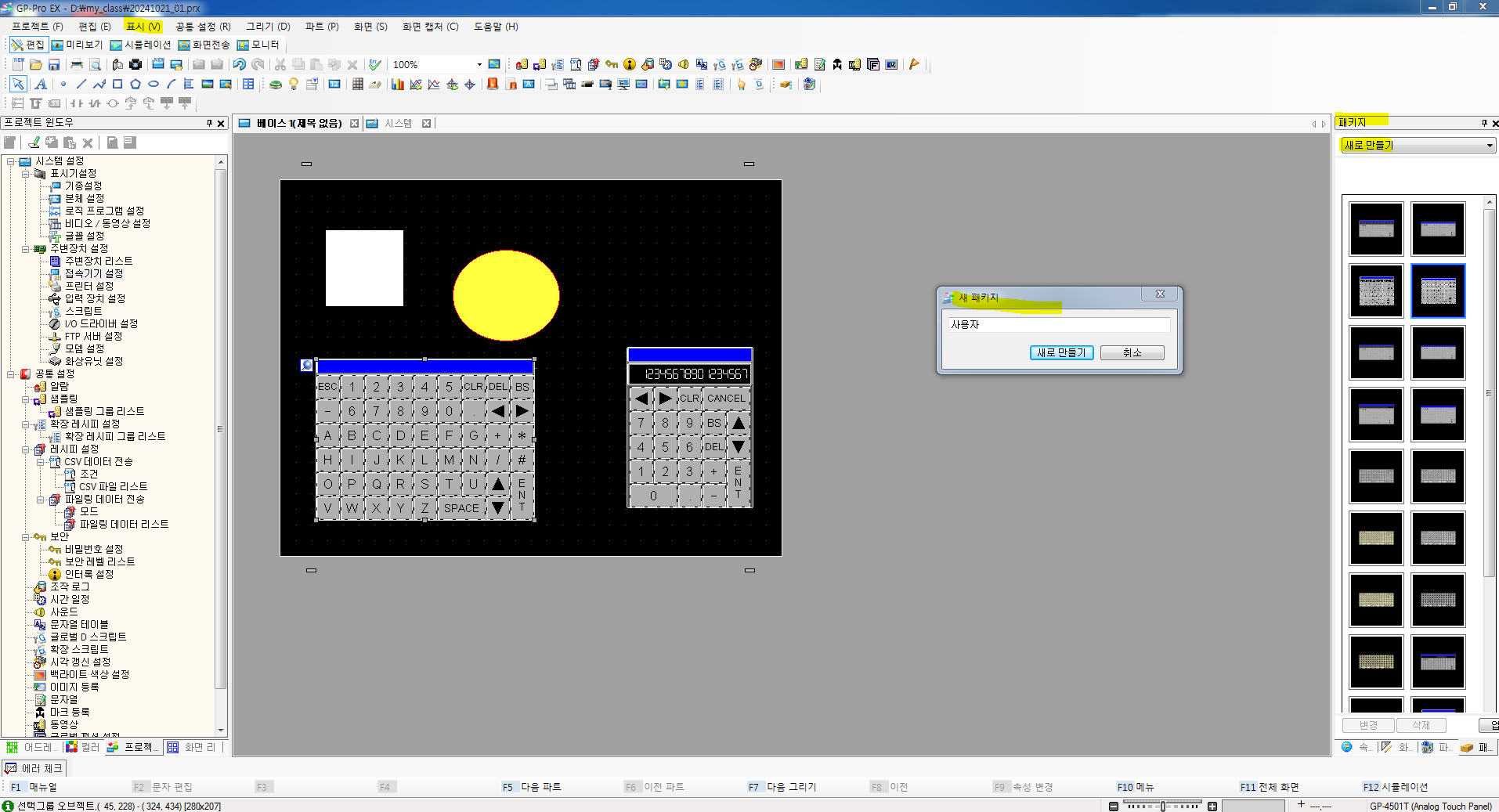Click the New project icon in toolbar
The image size is (1499, 812).
click(x=18, y=64)
